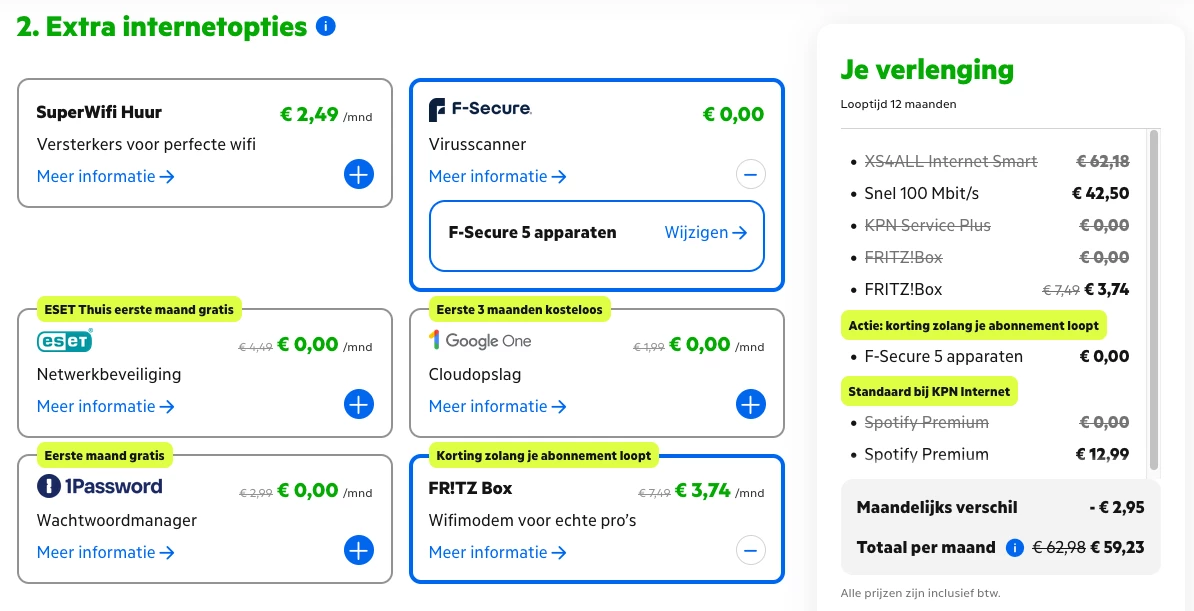Screen dimensions: 1194x611
Task: Open Meer informatie for F-Secure Virusscanner
Action: point(498,177)
